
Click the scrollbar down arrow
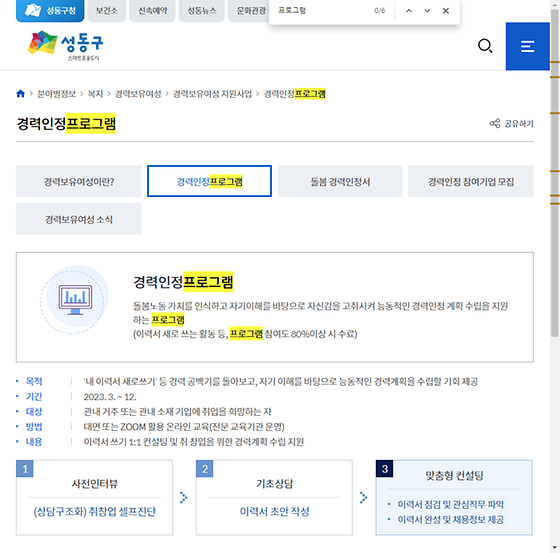(x=555, y=548)
